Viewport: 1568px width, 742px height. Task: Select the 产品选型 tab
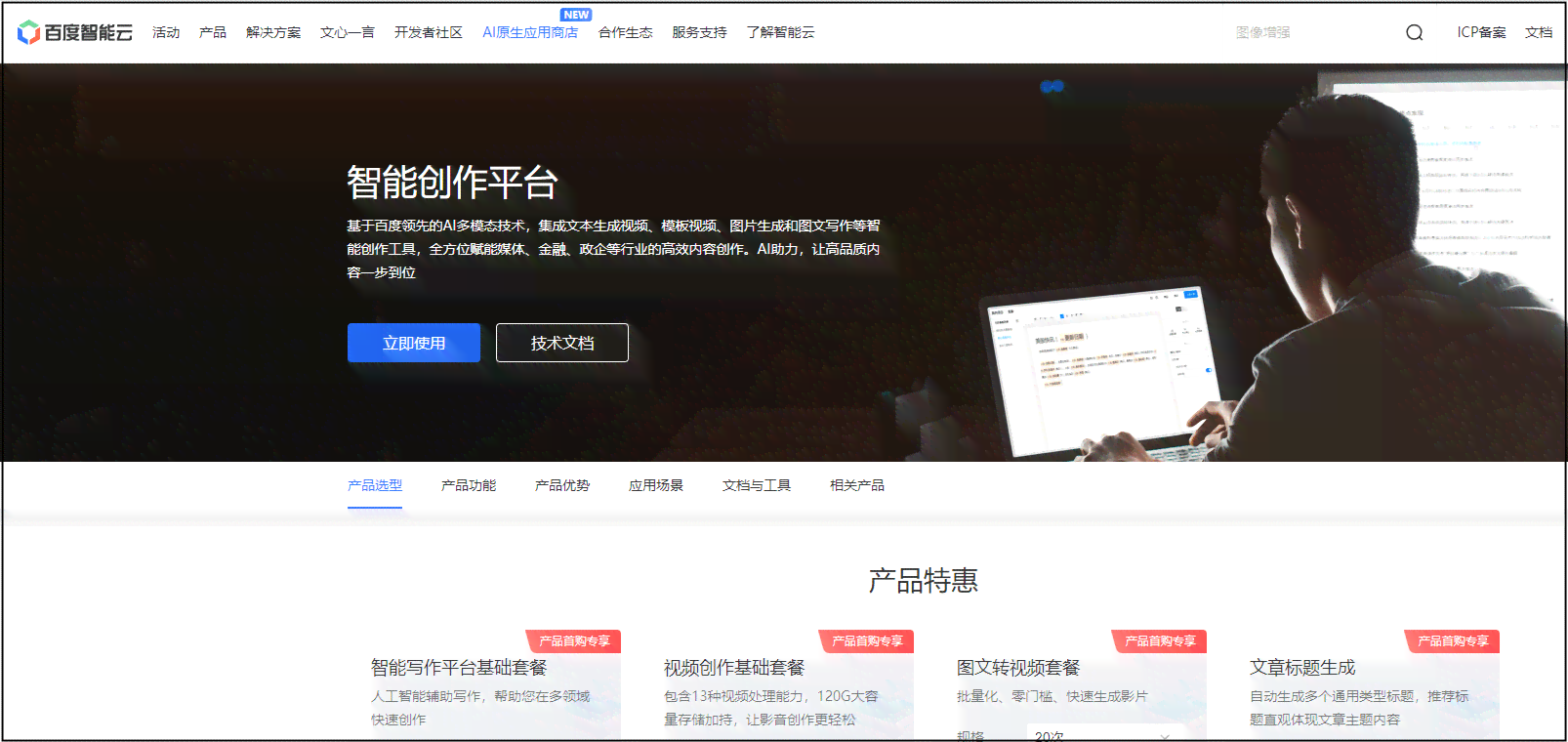pos(375,485)
